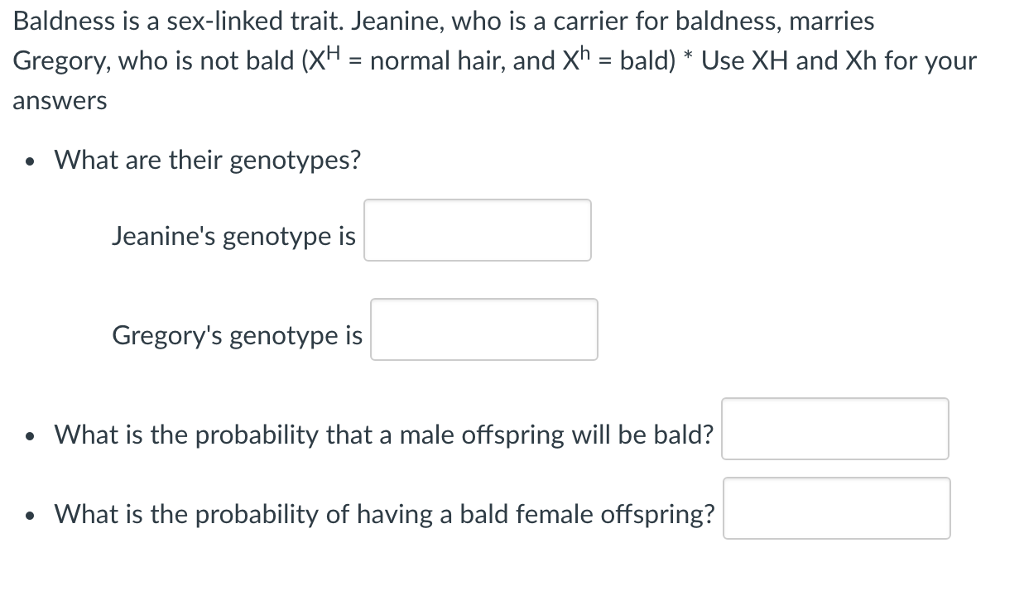This screenshot has width=1024, height=615.
Task: Select the bald male offspring probability field
Action: [x=835, y=429]
